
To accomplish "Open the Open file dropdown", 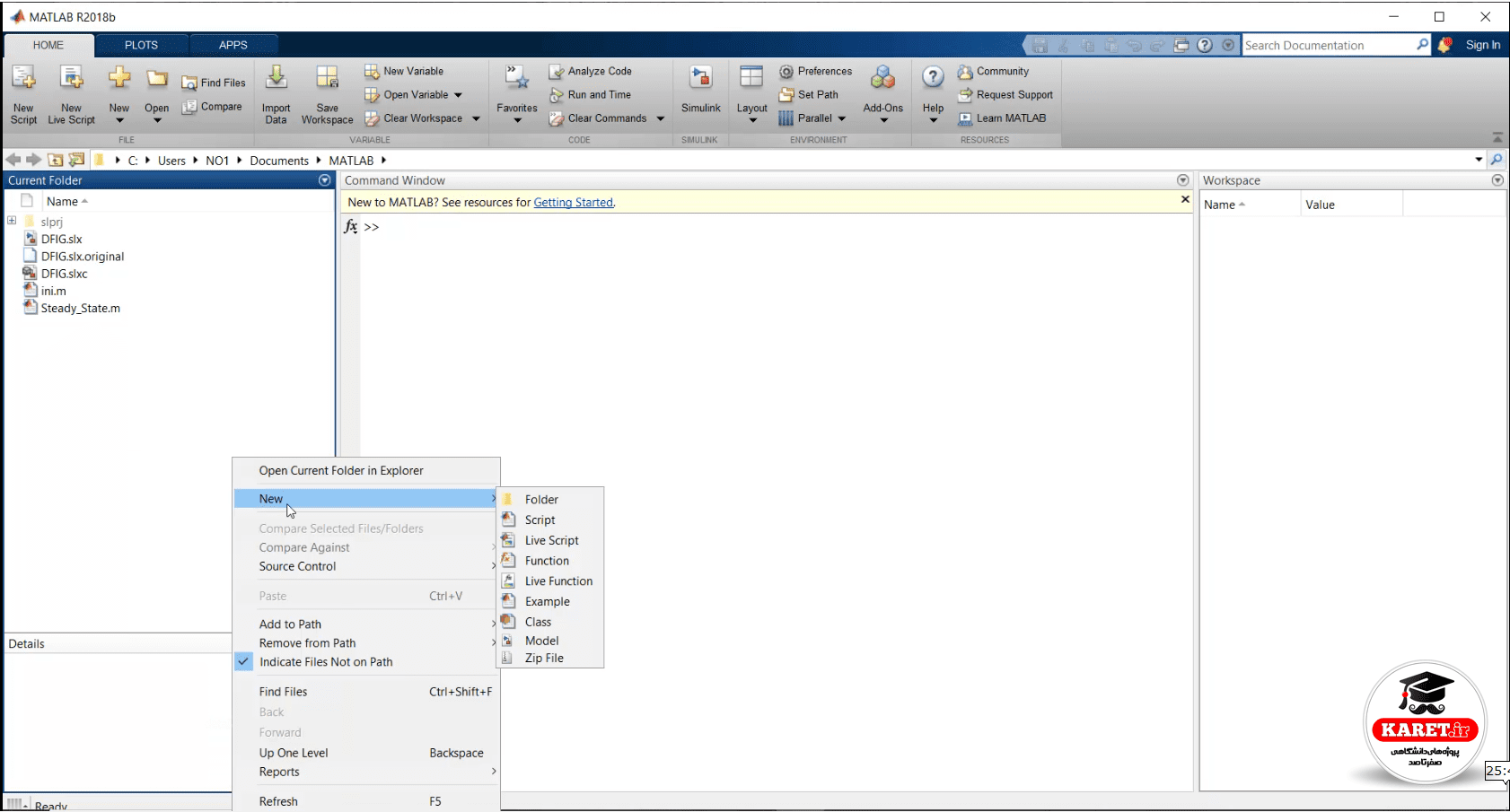I will point(157,120).
